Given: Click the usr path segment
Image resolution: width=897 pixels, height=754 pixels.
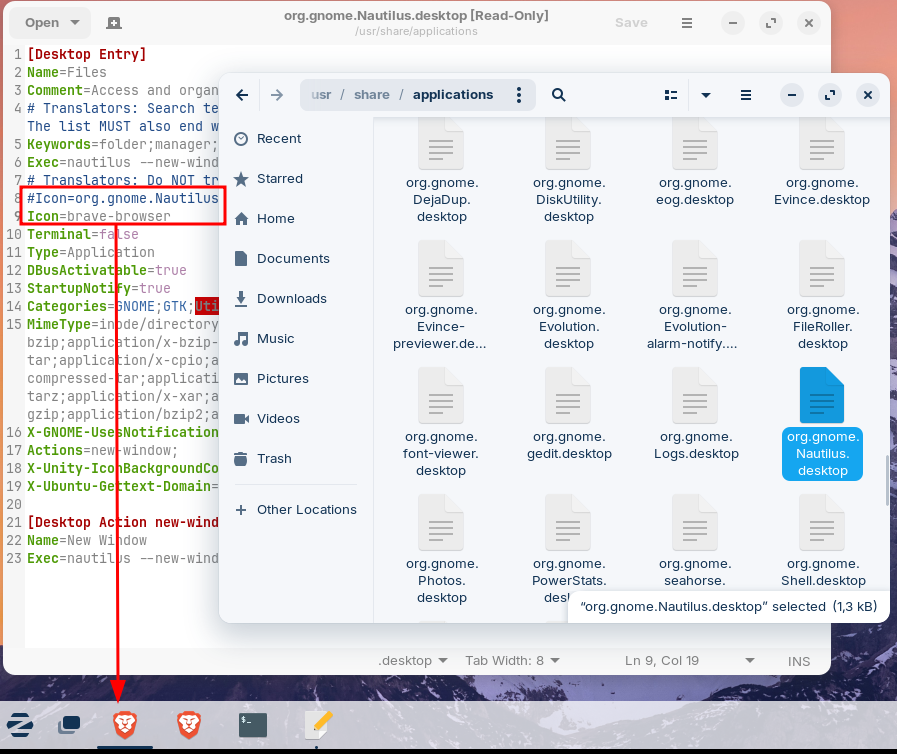Looking at the screenshot, I should pos(321,95).
